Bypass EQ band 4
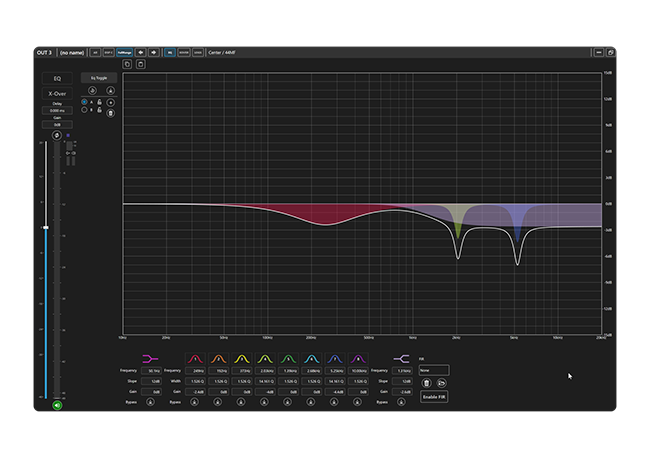Screen dimensions: 650x459 pyautogui.click(x=264, y=402)
